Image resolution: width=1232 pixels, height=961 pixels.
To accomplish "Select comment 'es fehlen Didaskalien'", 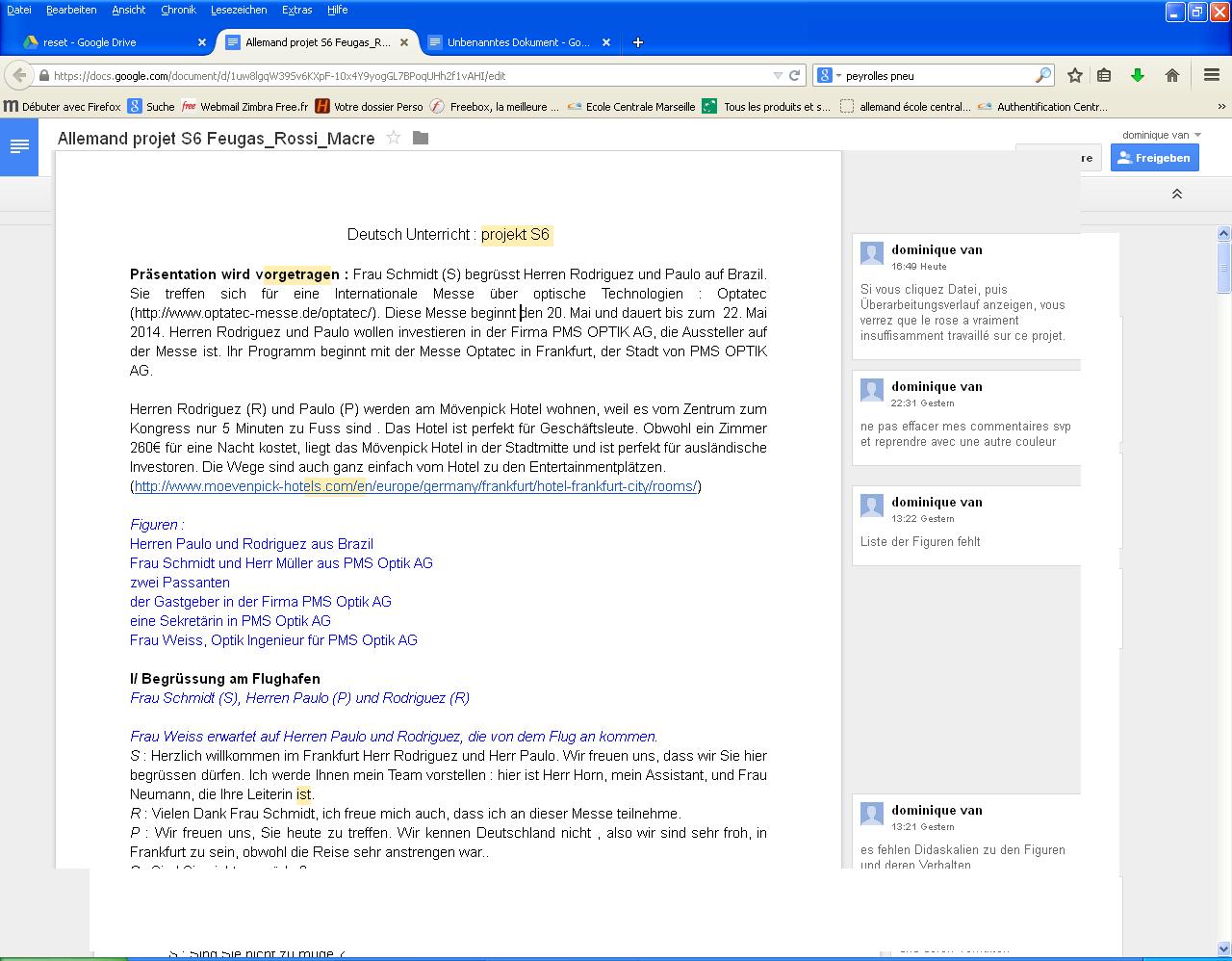I will click(965, 833).
